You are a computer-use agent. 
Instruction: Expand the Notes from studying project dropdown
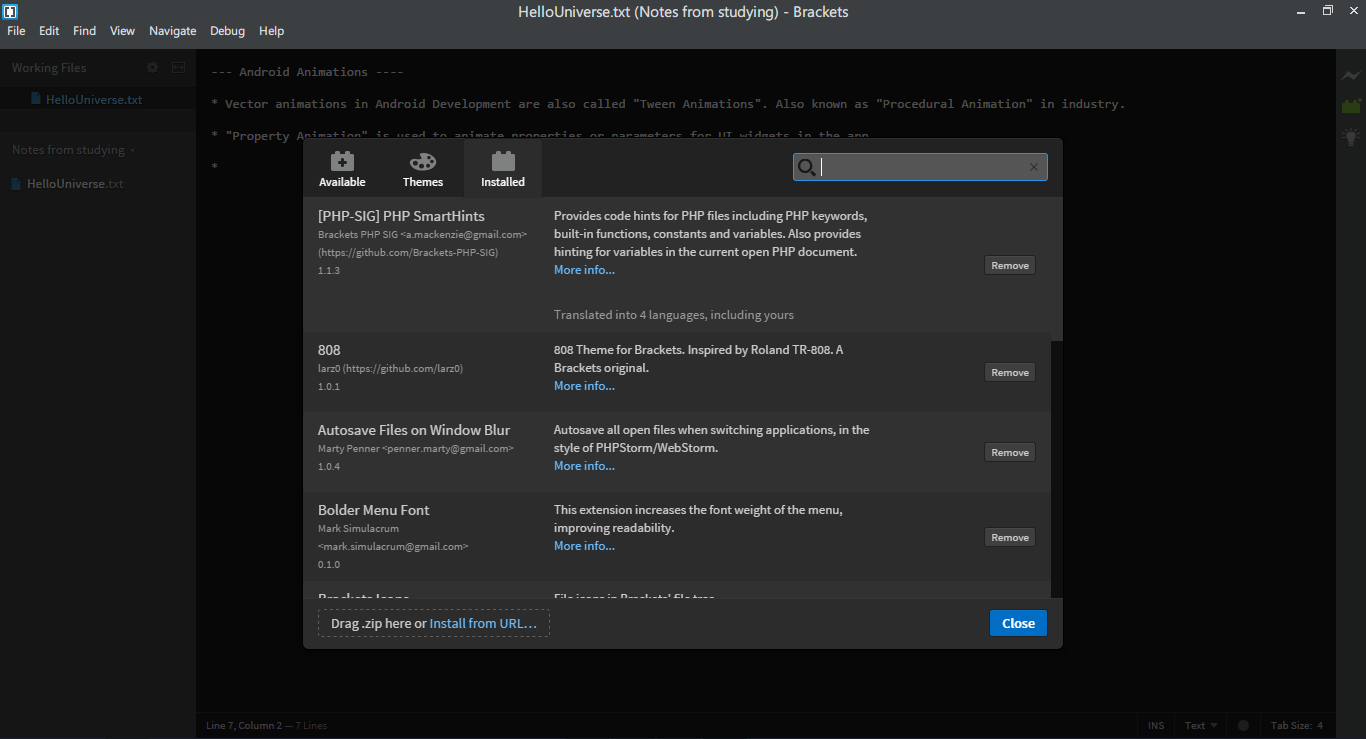point(73,150)
